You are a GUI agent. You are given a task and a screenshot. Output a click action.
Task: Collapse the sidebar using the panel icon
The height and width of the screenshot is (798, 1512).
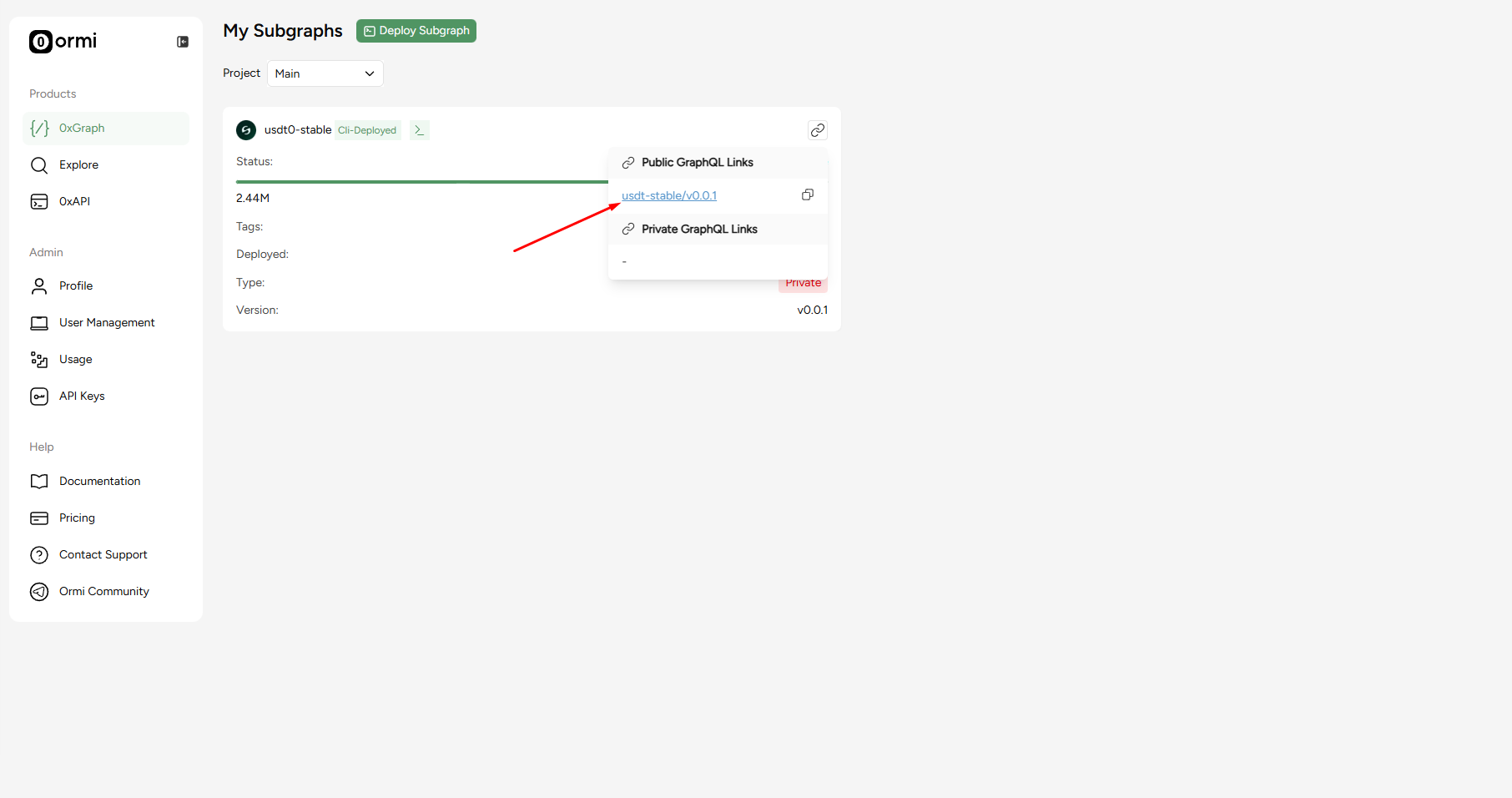pos(183,42)
